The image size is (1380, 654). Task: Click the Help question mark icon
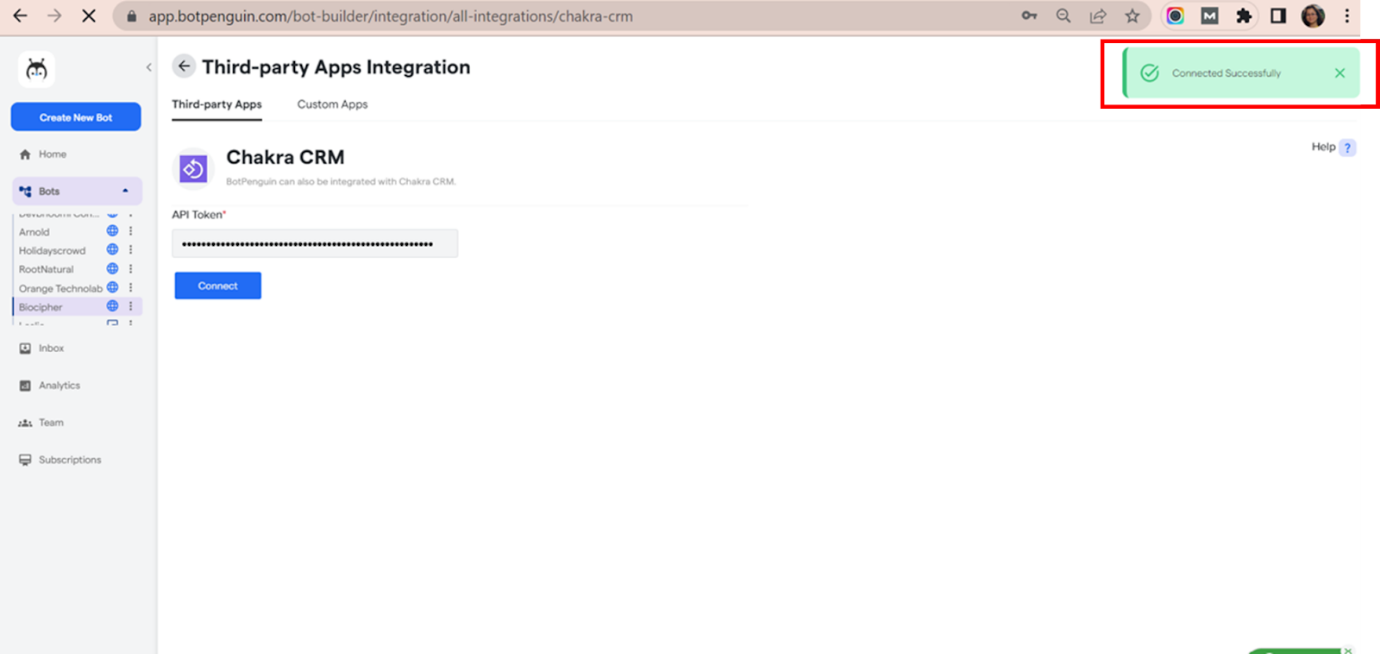[x=1347, y=148]
